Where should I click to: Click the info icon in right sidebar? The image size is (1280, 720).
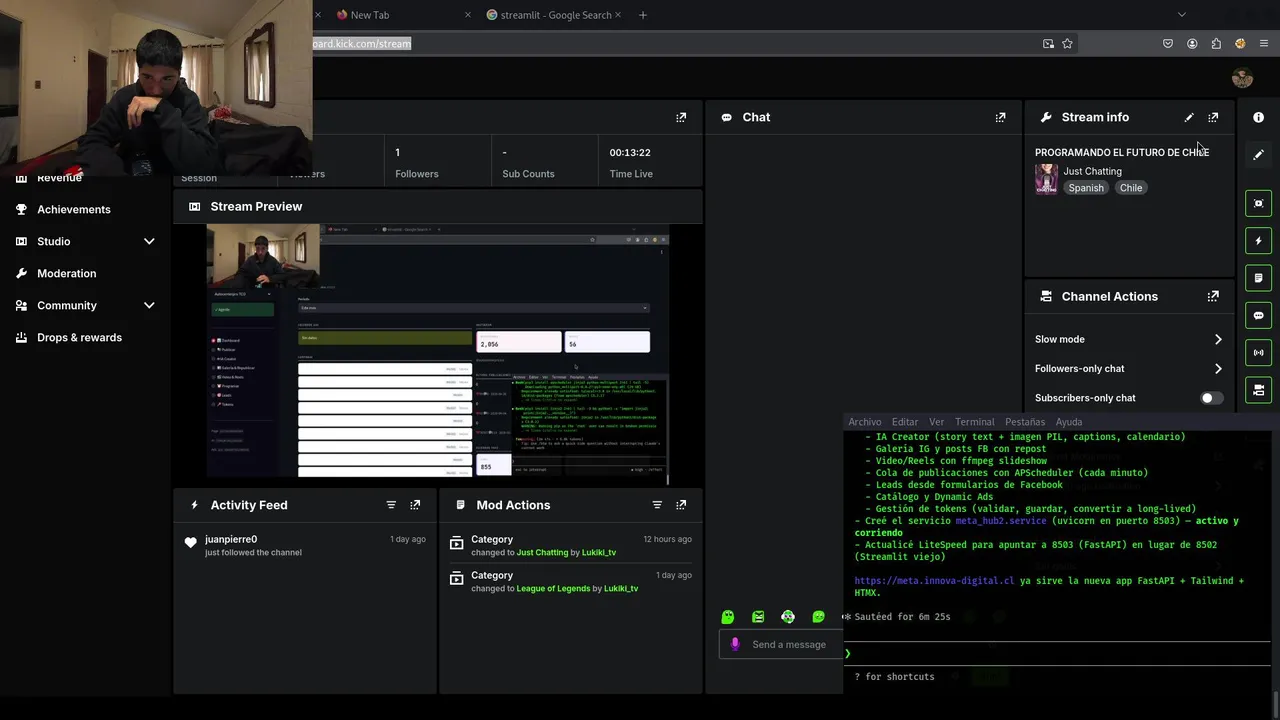click(x=1258, y=117)
